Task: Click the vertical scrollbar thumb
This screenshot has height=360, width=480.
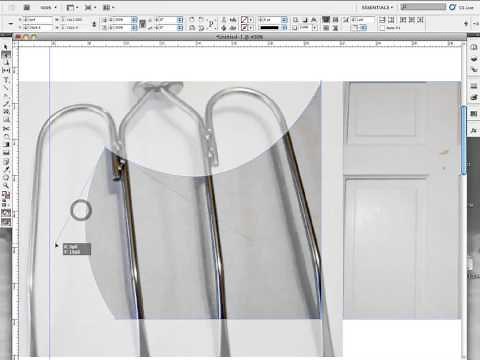Action: point(464,140)
